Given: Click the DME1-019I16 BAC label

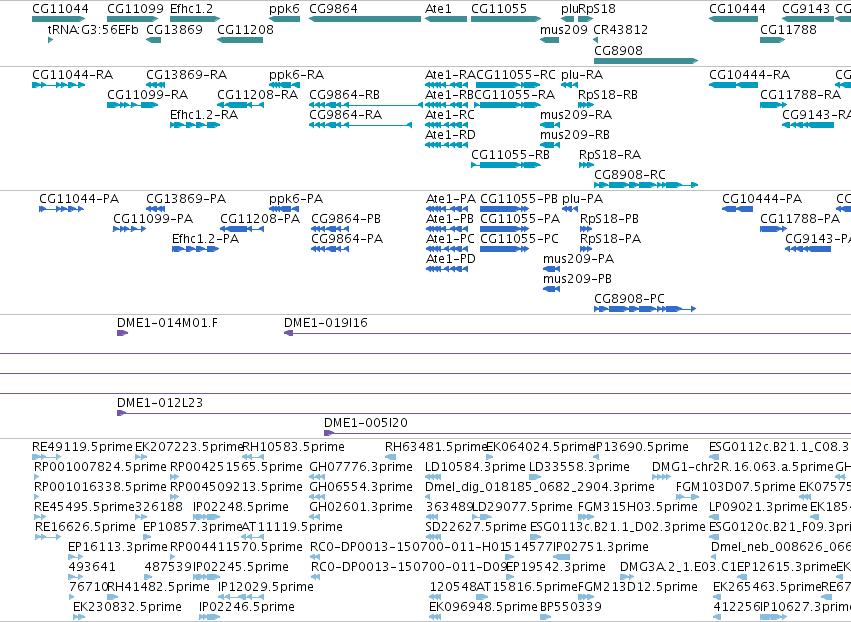Looking at the screenshot, I should 326,323.
